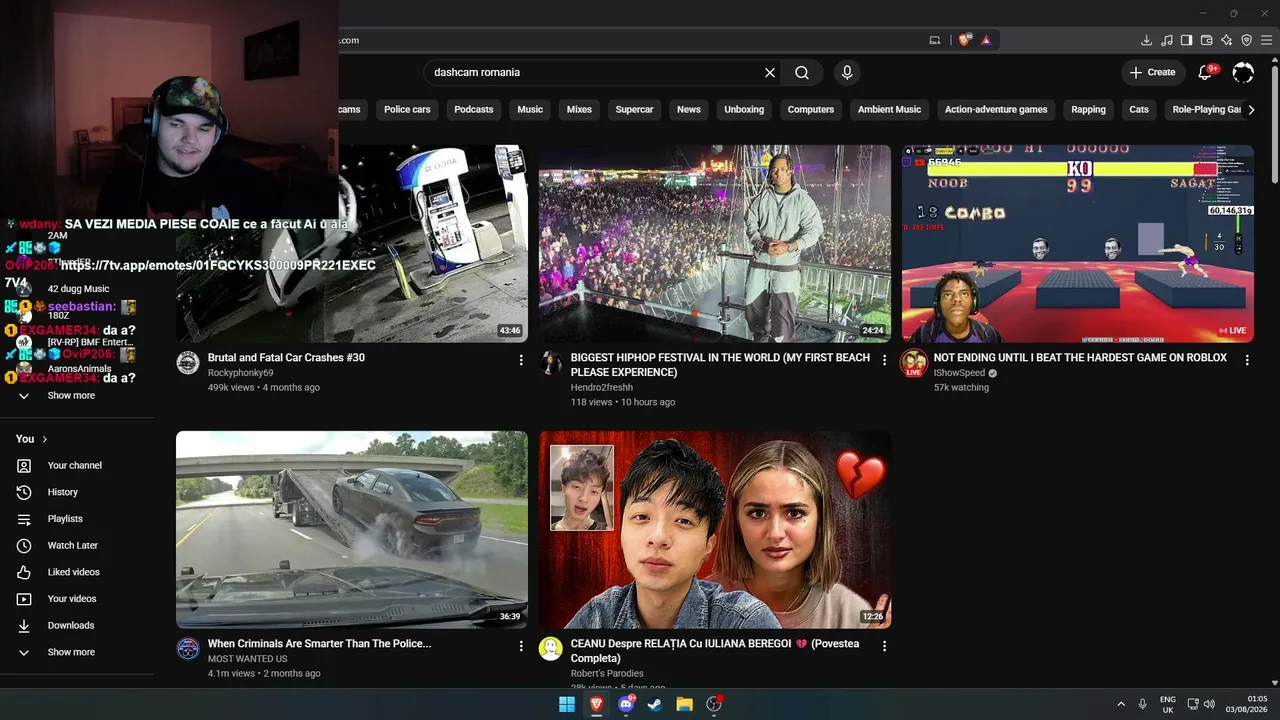
Task: Click the screen-cast icon in address bar
Action: (x=935, y=40)
